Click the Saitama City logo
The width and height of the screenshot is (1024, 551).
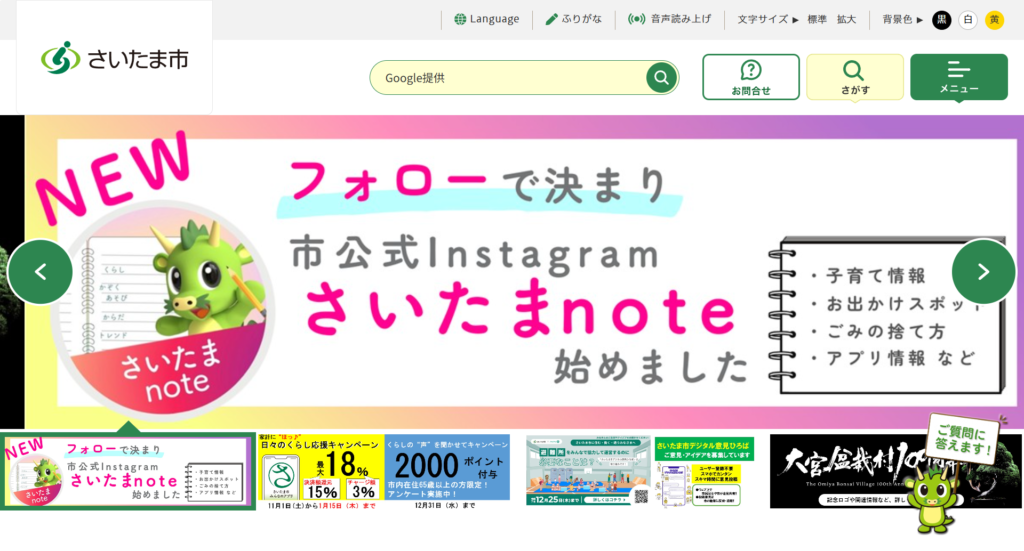click(115, 58)
